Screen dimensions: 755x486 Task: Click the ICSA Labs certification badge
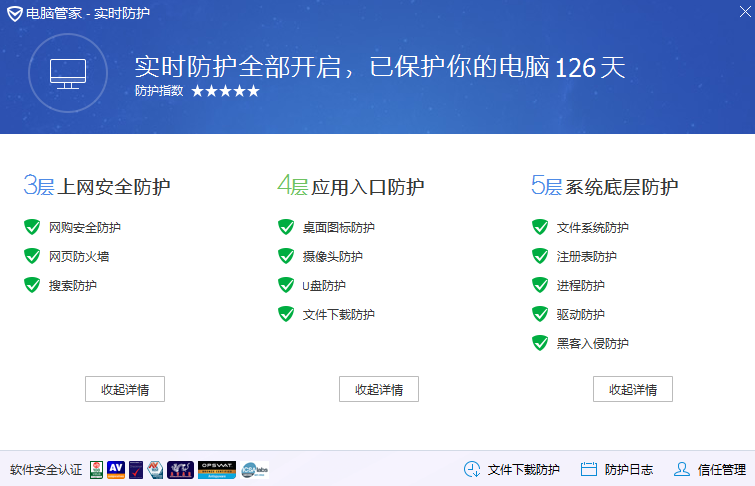(255, 470)
